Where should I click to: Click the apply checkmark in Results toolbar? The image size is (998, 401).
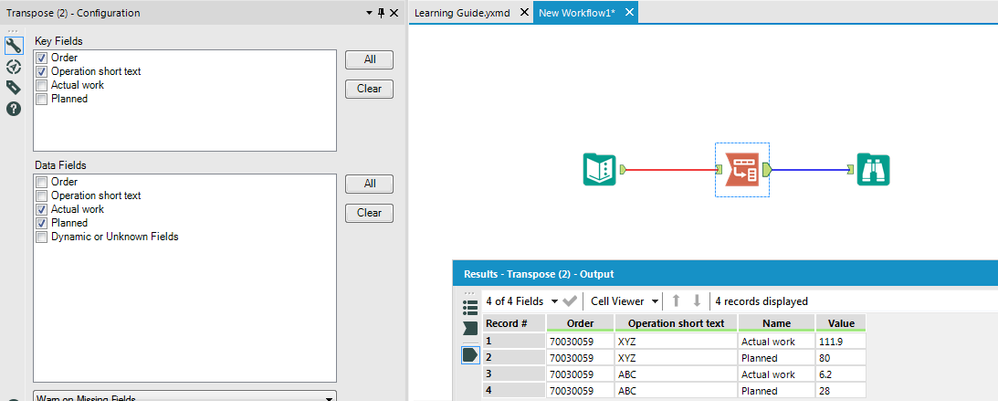pos(570,301)
